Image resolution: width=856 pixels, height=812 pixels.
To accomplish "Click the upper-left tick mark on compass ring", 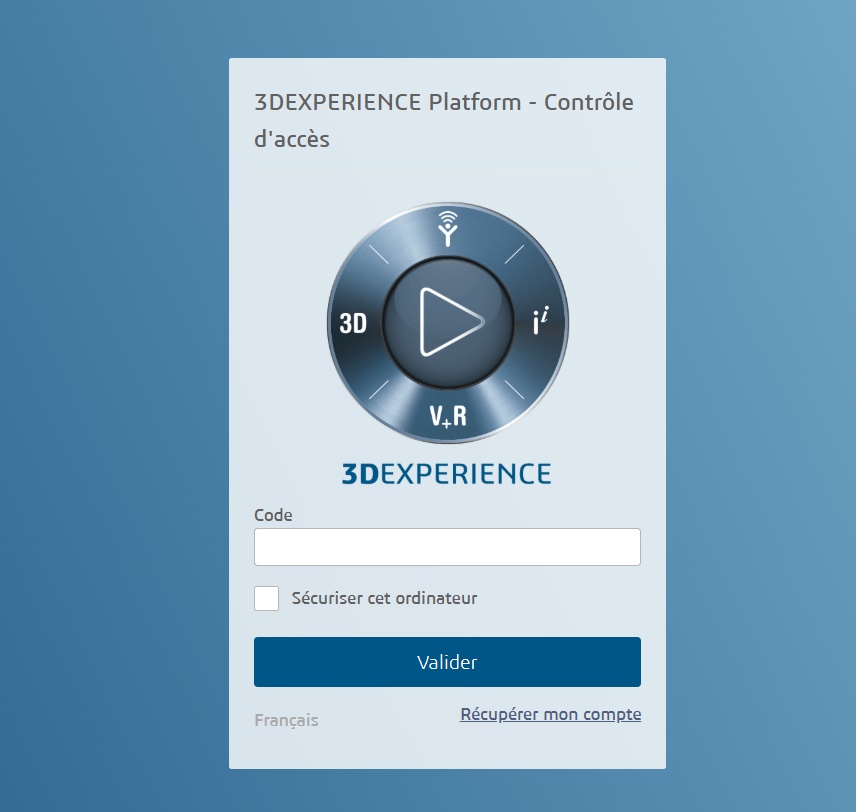I will 379,254.
